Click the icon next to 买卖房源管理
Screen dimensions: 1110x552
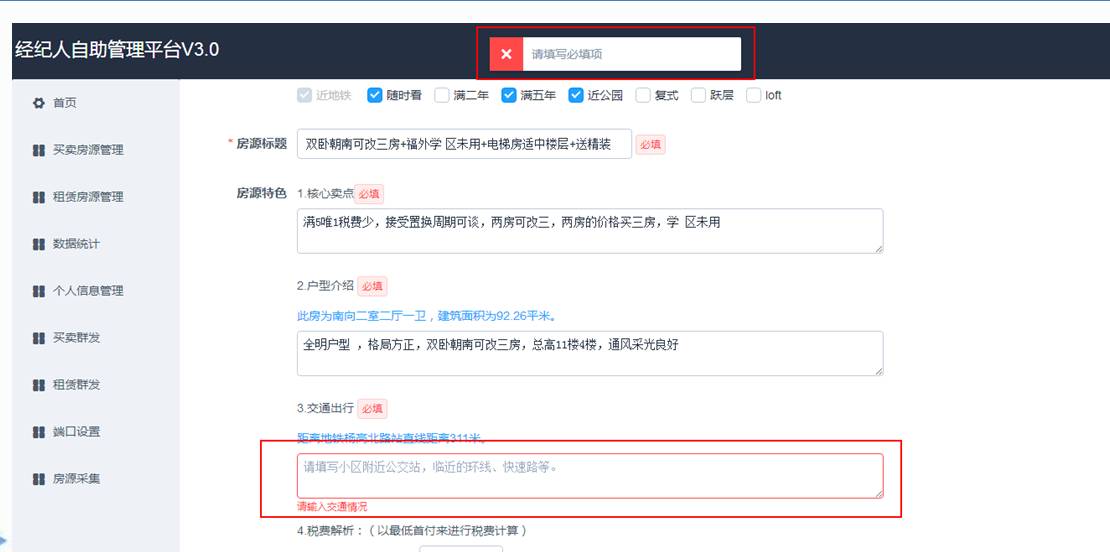tap(39, 150)
